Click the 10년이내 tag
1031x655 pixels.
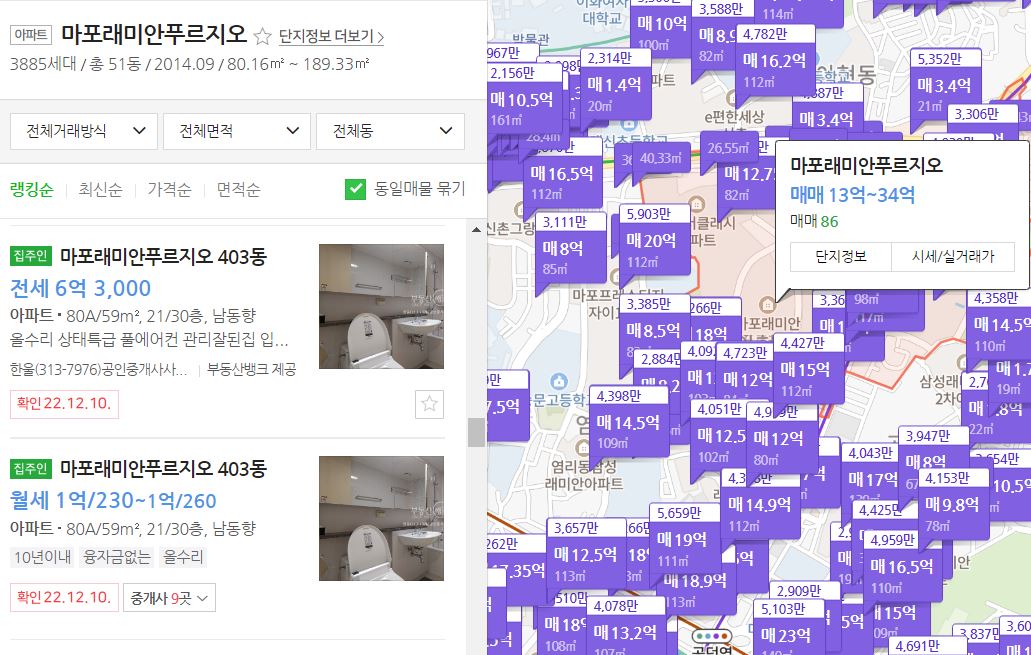pyautogui.click(x=43, y=557)
